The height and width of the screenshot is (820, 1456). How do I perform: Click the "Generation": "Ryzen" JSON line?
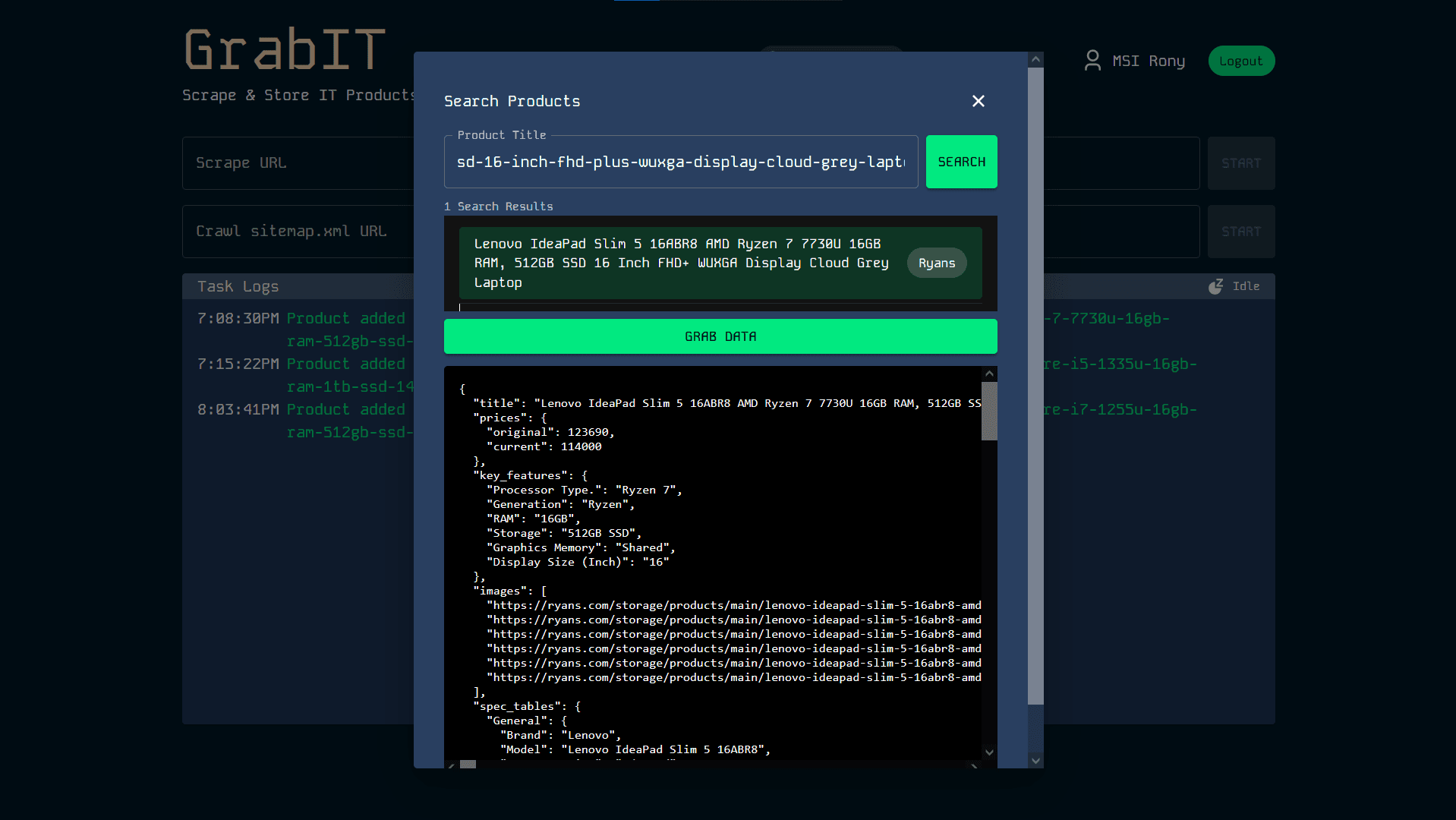click(x=561, y=504)
